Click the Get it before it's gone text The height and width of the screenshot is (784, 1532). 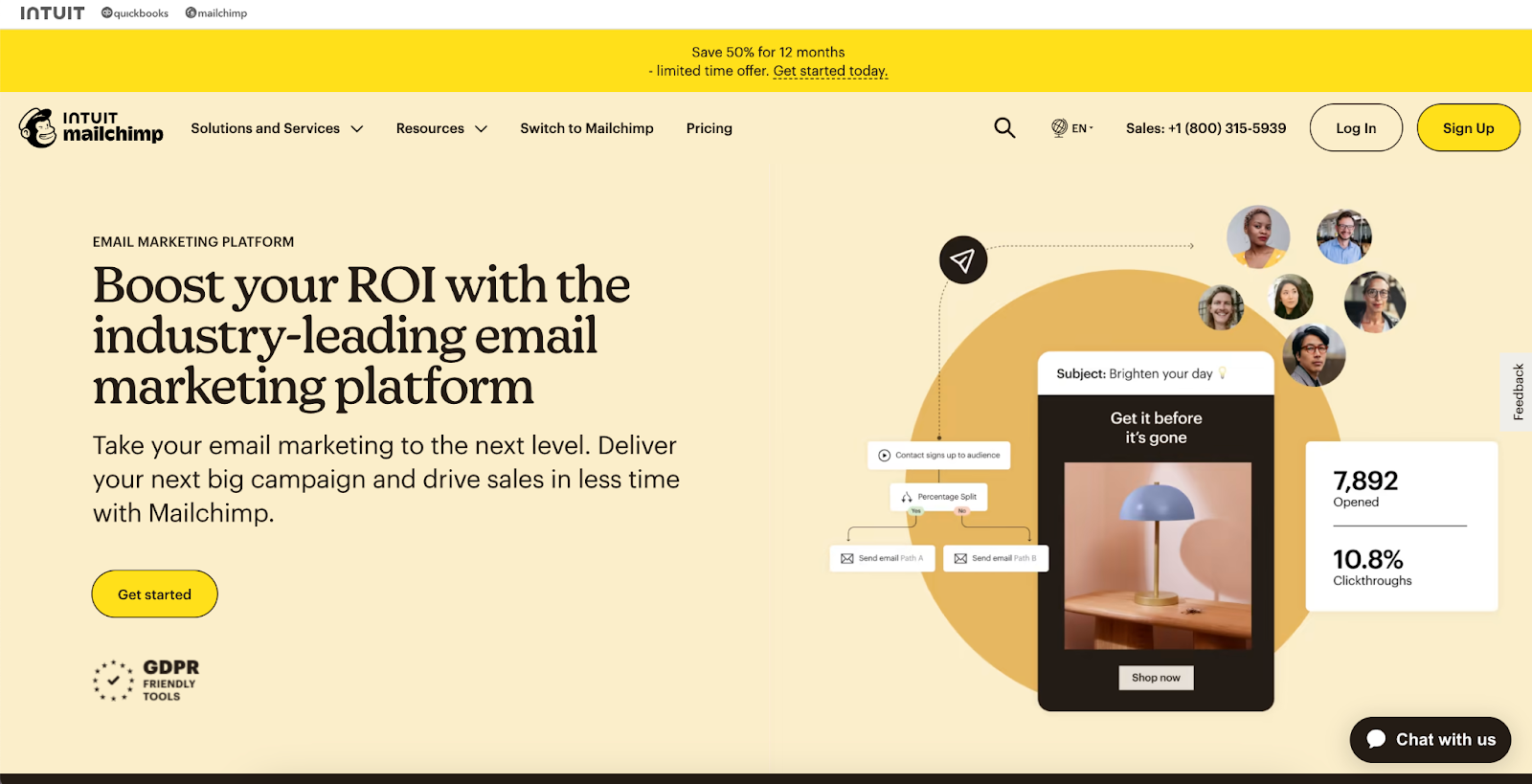[1156, 428]
